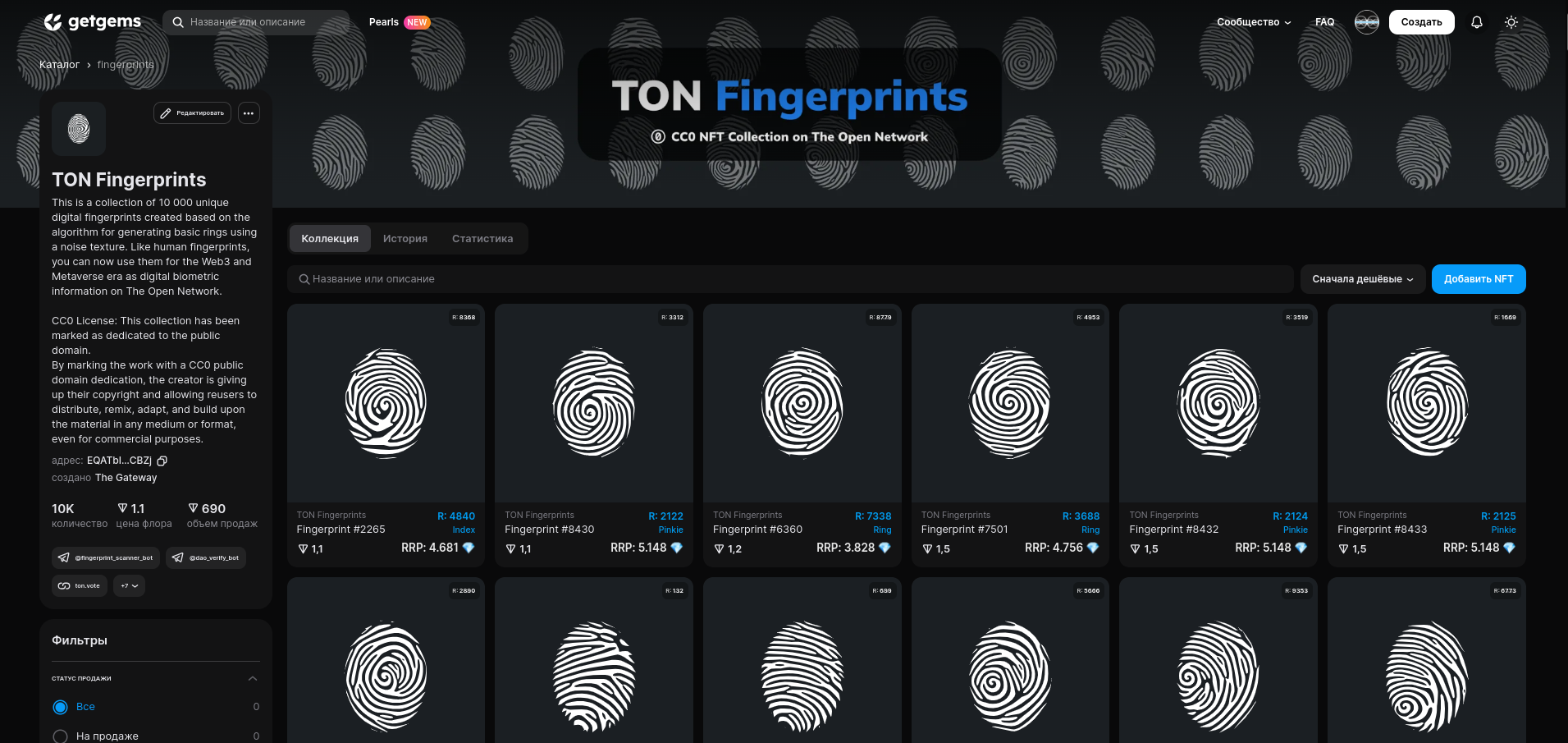Open @fingerprint_scanner_bot Telegram link

coord(107,558)
